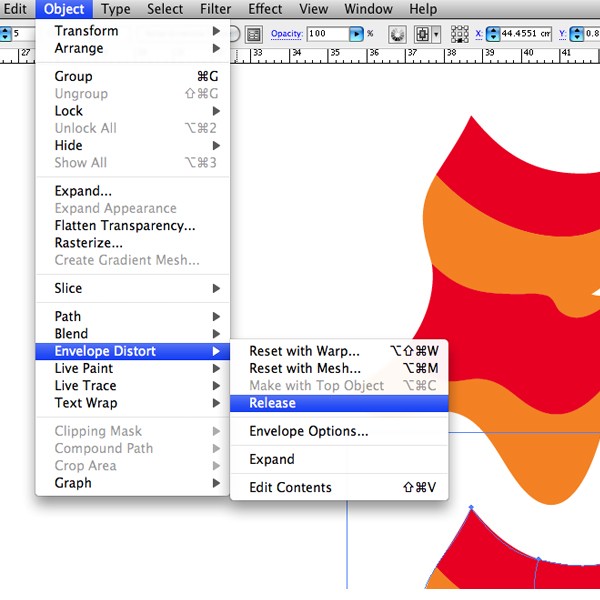Choose Envelope Options... in the submenu

pyautogui.click(x=339, y=431)
